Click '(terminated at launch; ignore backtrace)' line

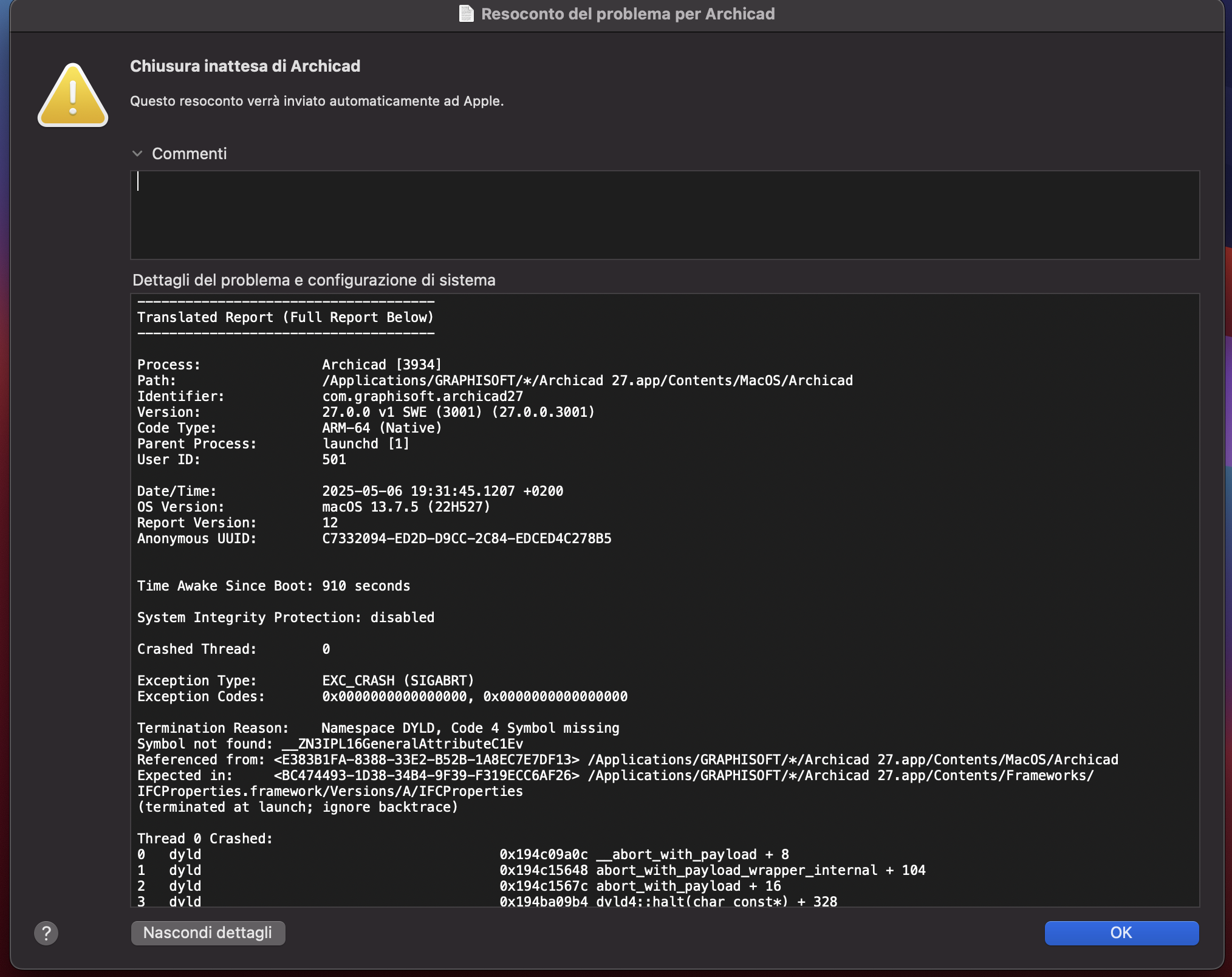point(298,807)
